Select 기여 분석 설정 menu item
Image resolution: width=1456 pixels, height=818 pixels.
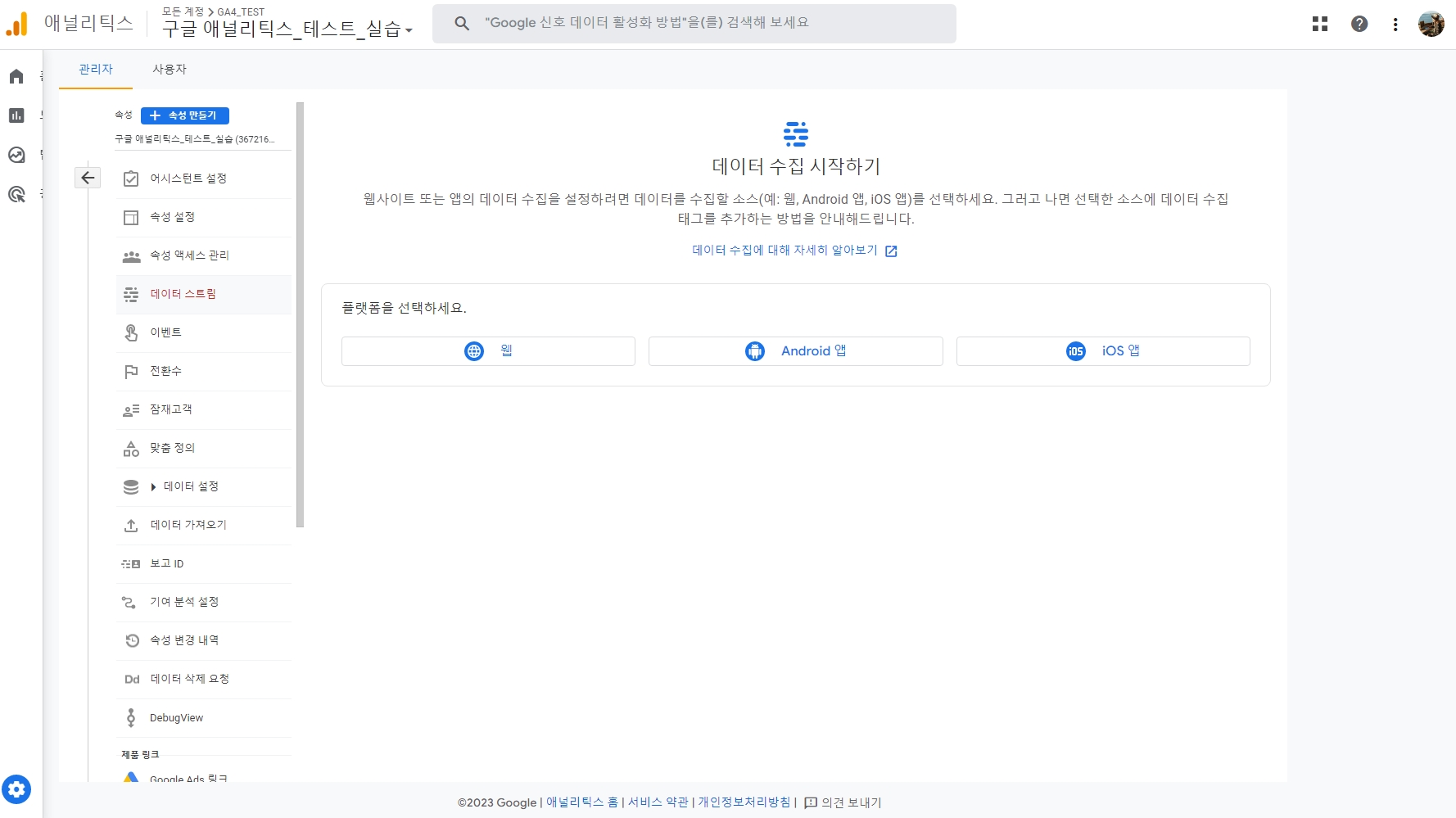pyautogui.click(x=204, y=602)
